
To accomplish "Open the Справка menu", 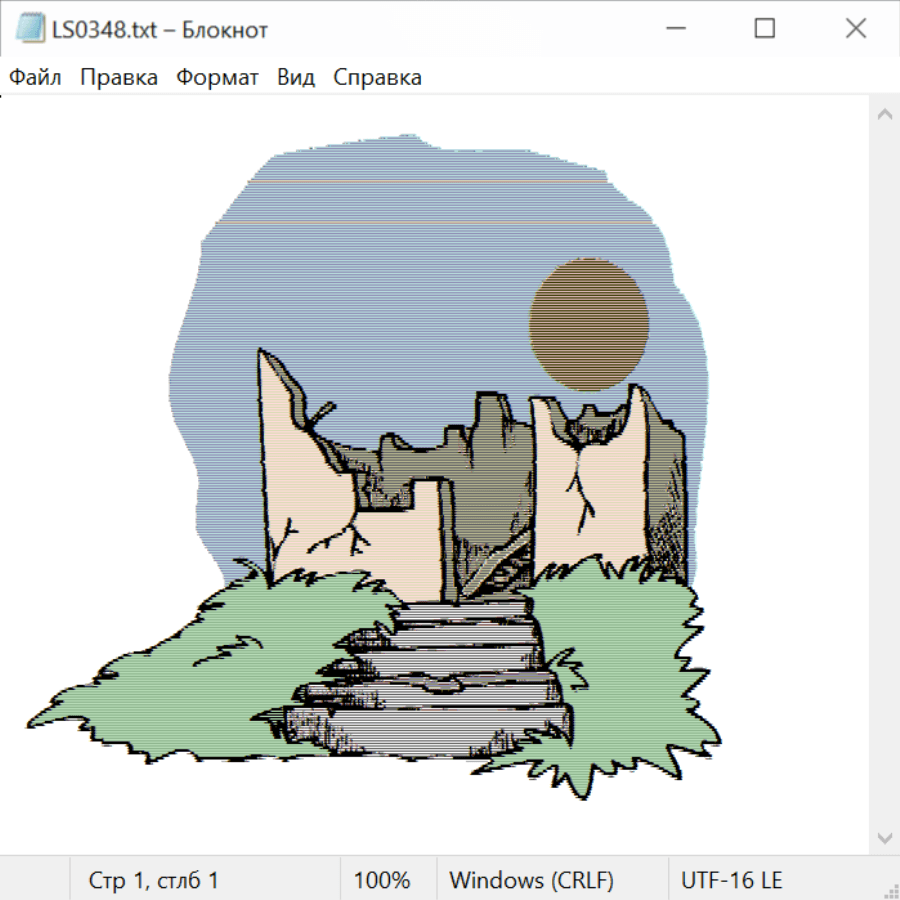I will point(377,77).
